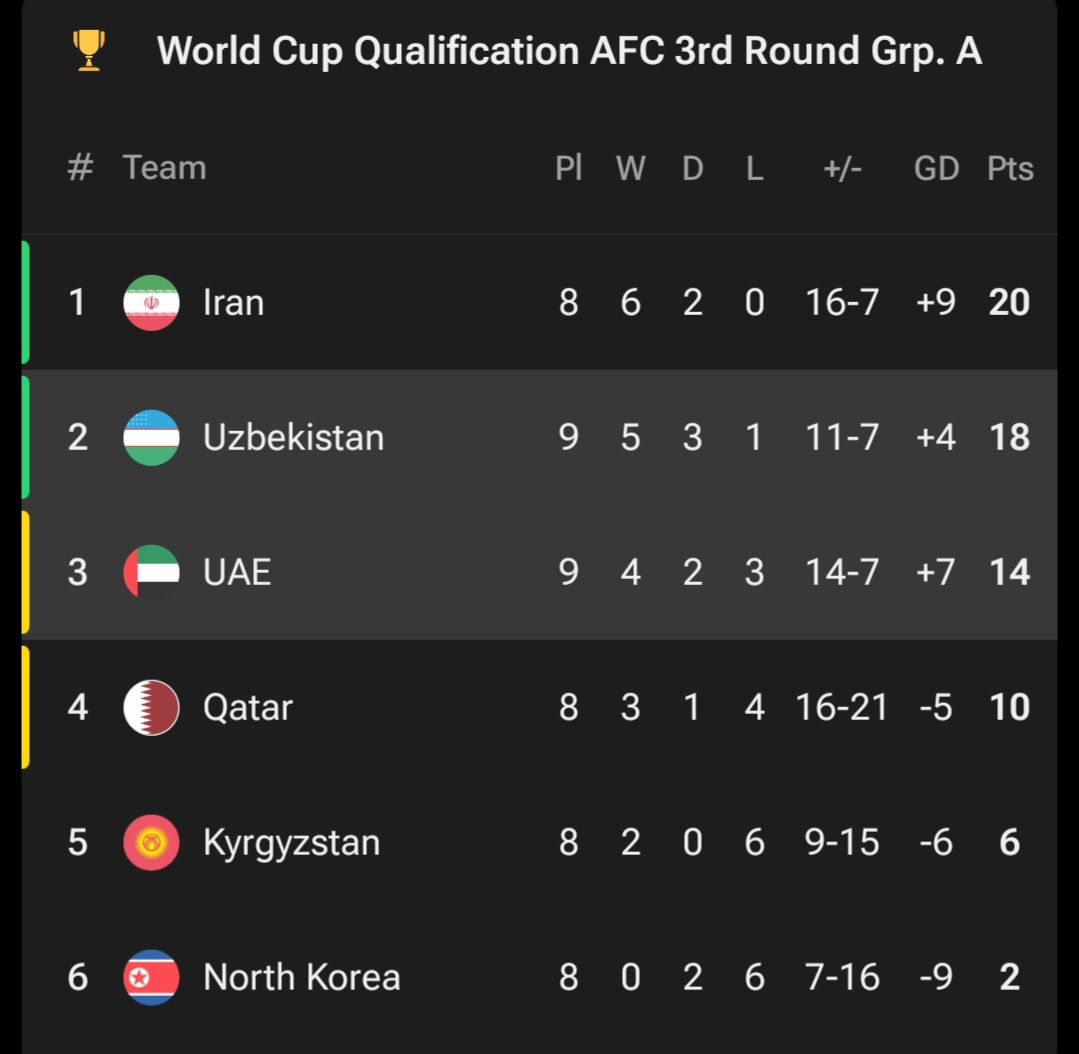The width and height of the screenshot is (1079, 1054).
Task: Click Qatar's 16-21 goals record
Action: click(841, 707)
